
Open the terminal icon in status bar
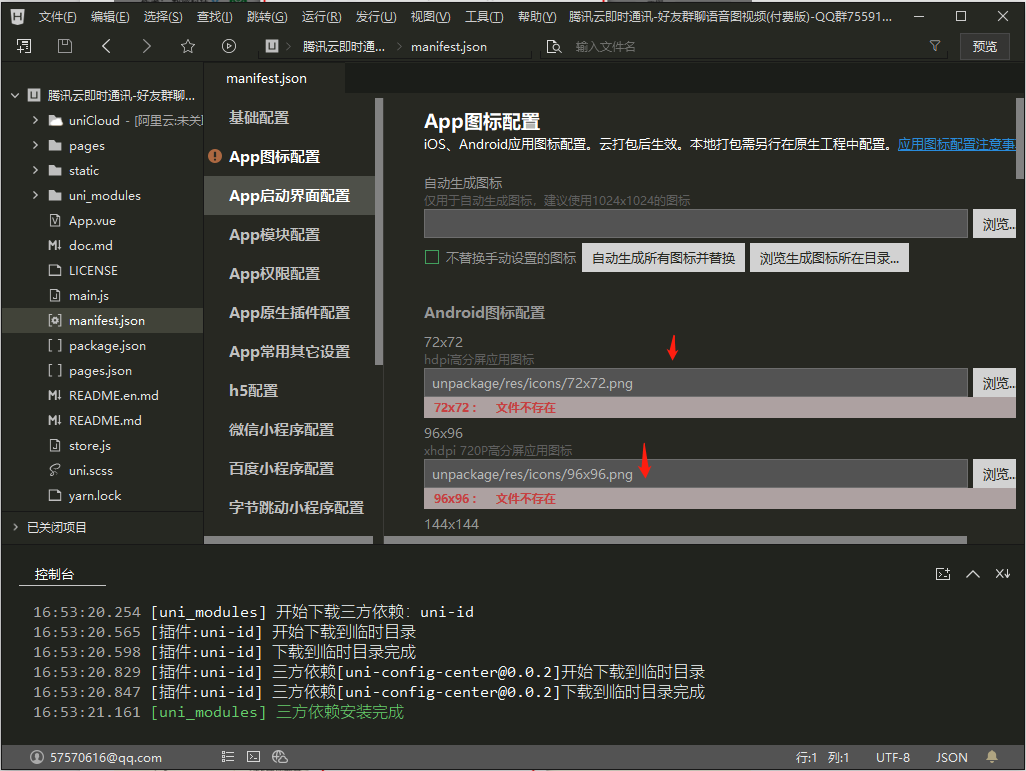tap(253, 757)
